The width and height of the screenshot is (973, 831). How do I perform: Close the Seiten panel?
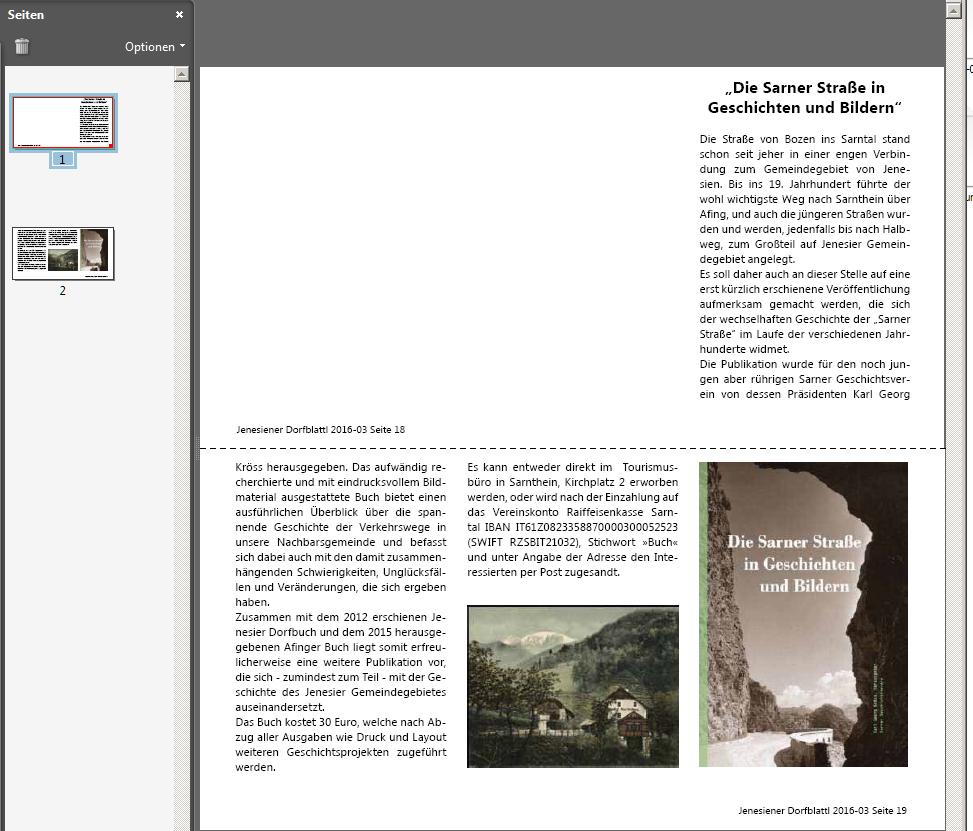click(x=179, y=14)
